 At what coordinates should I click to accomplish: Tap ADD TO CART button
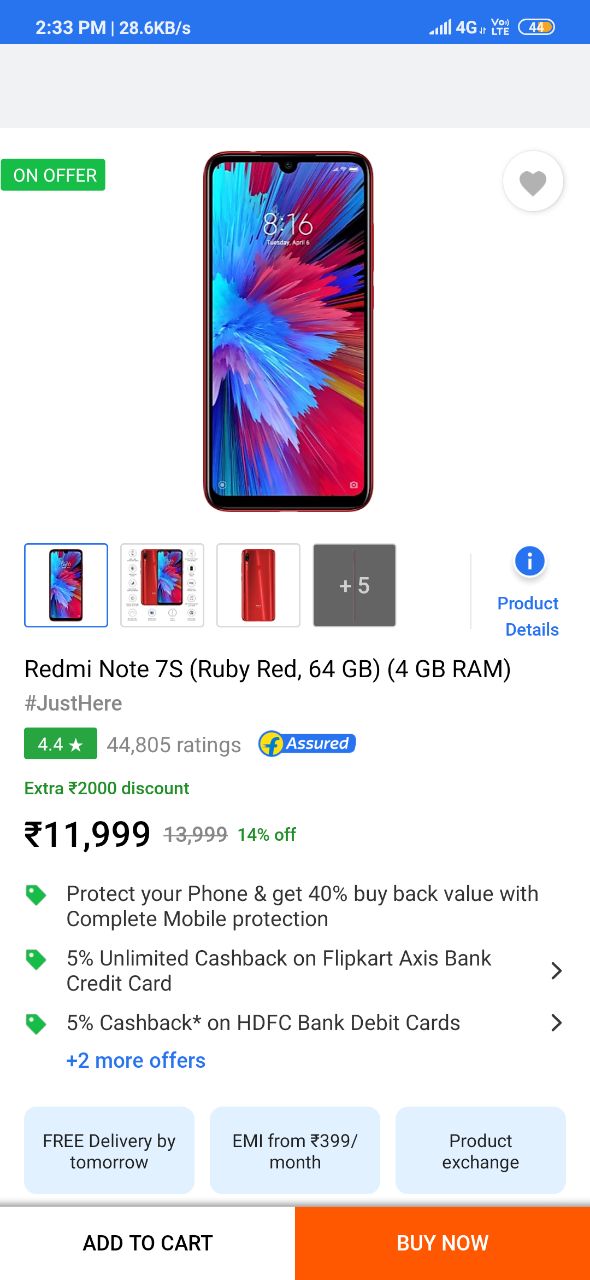click(x=148, y=1243)
